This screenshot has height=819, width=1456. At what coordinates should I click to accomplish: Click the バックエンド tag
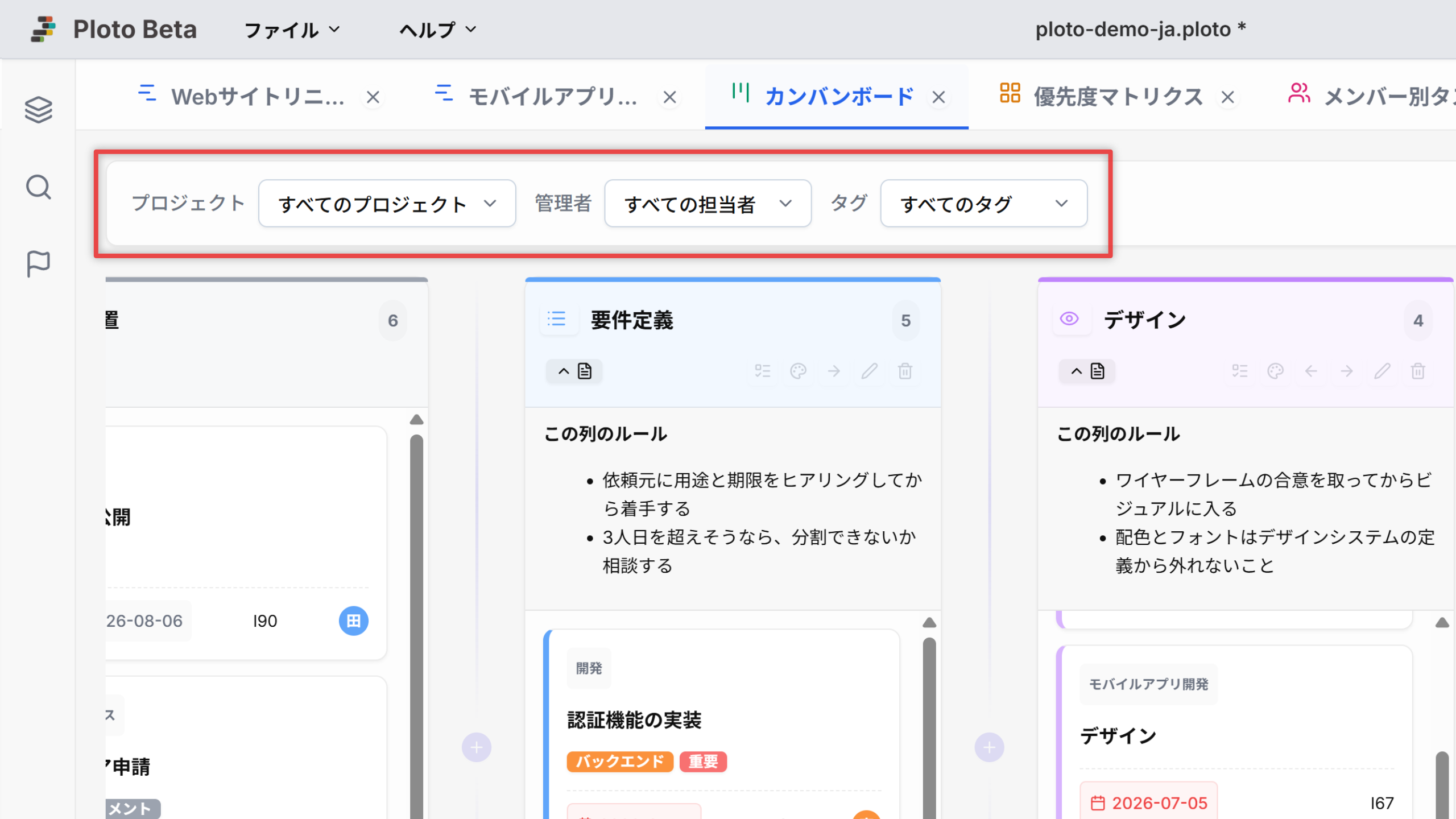pyautogui.click(x=620, y=762)
